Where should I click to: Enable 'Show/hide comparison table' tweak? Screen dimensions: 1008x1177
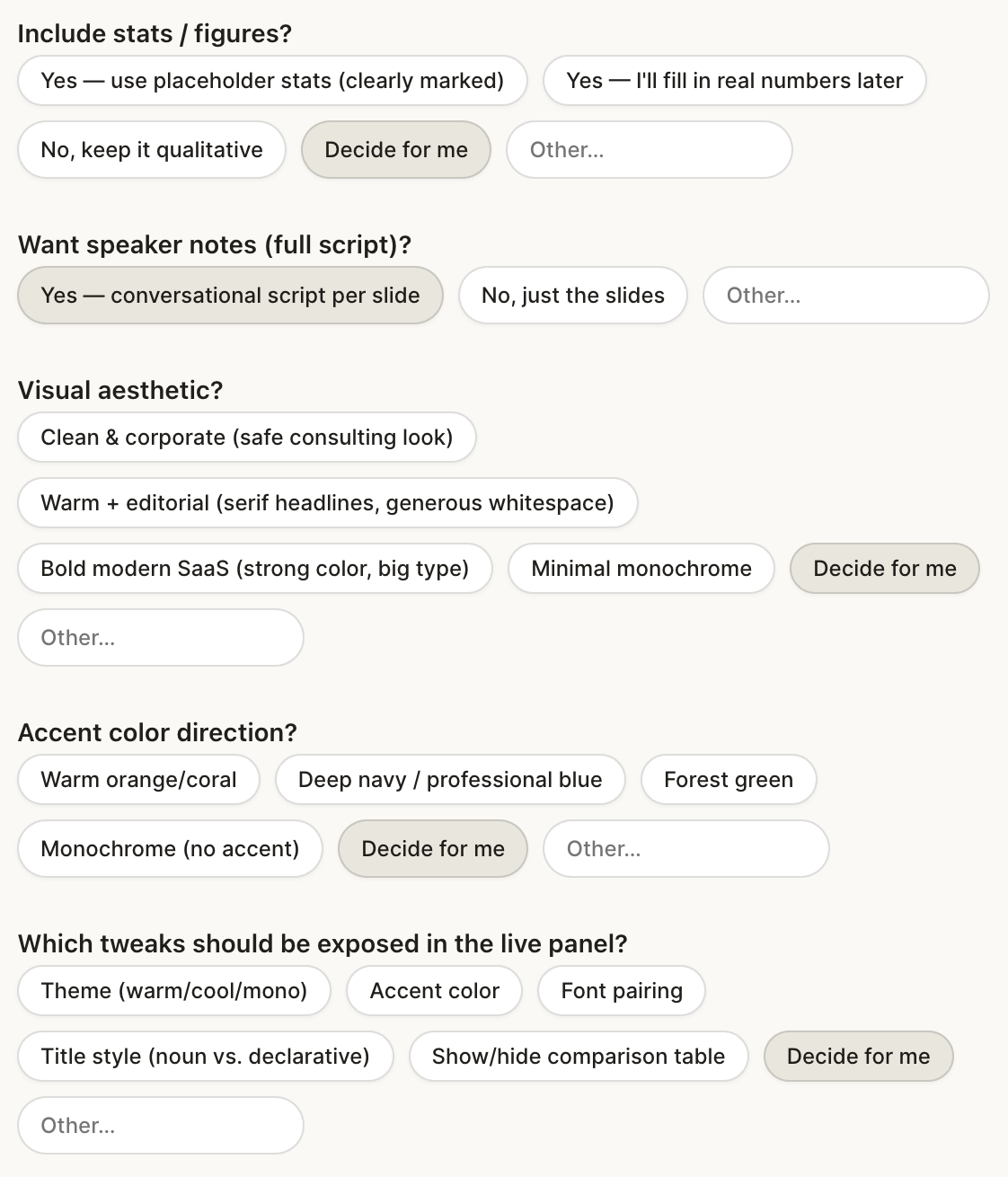pos(579,1057)
